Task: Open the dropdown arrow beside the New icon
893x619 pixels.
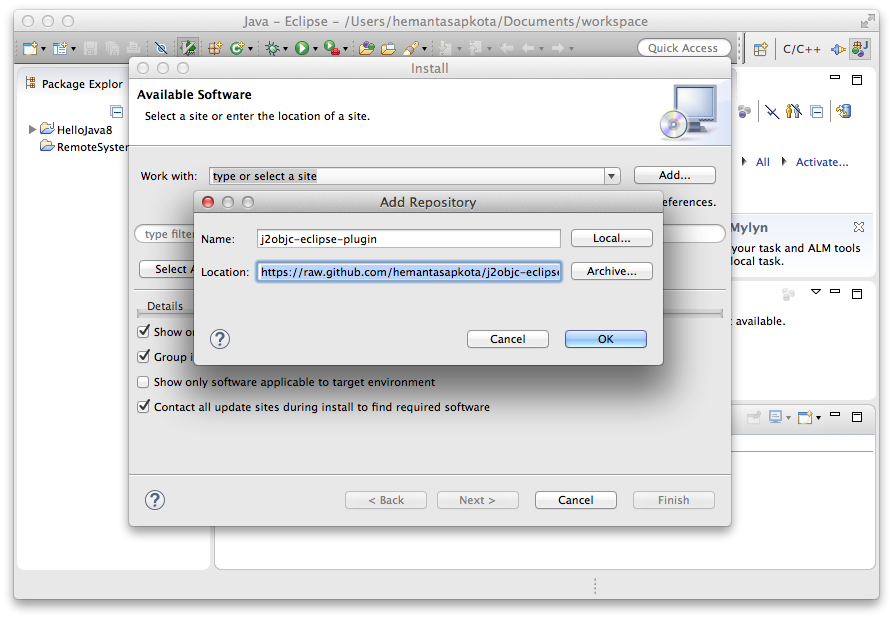Action: [x=43, y=49]
